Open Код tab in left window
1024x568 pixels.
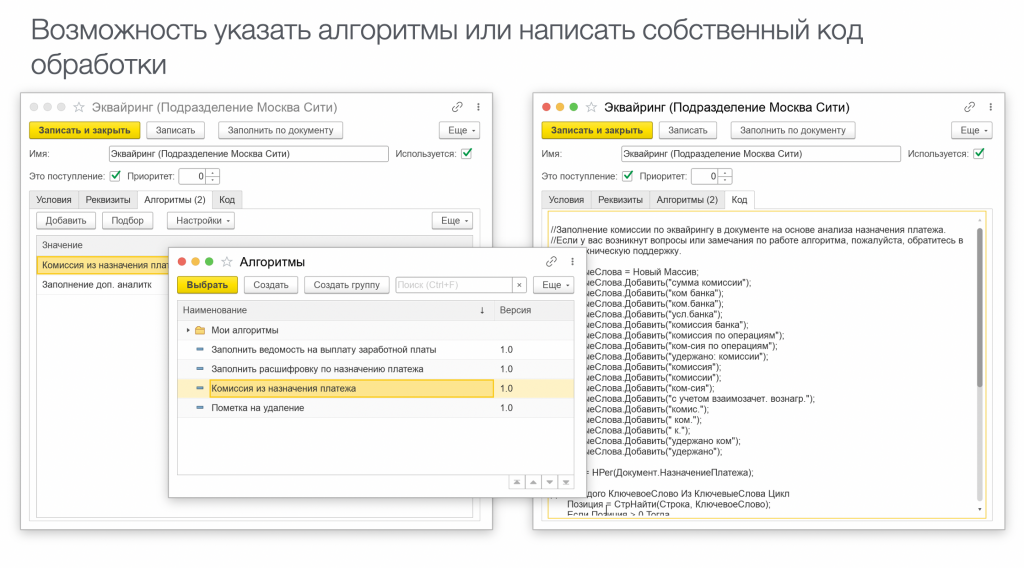click(227, 200)
